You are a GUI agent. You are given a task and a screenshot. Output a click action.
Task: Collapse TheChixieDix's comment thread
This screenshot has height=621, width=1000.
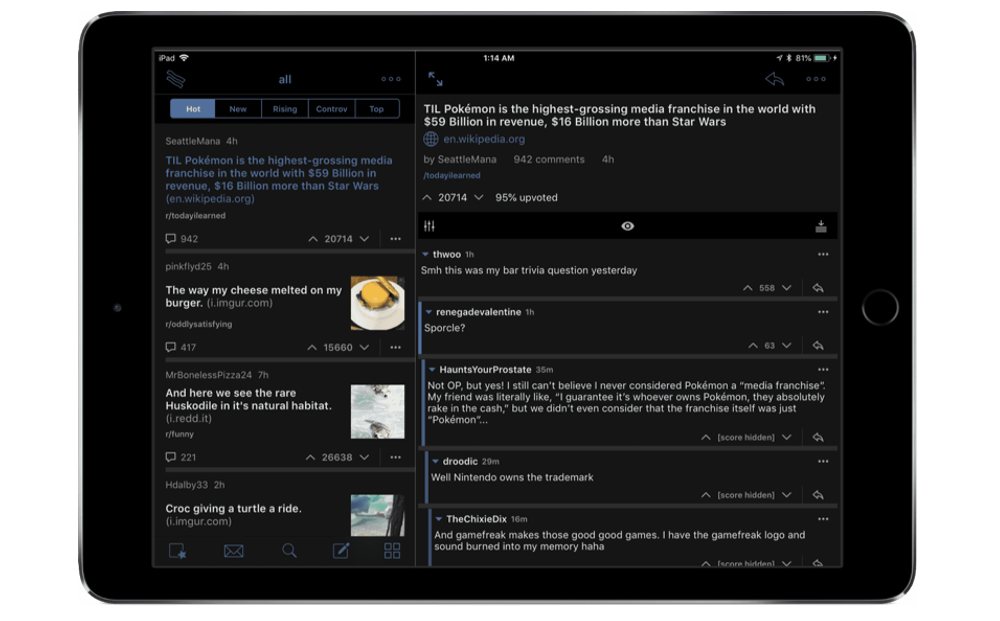[x=439, y=519]
